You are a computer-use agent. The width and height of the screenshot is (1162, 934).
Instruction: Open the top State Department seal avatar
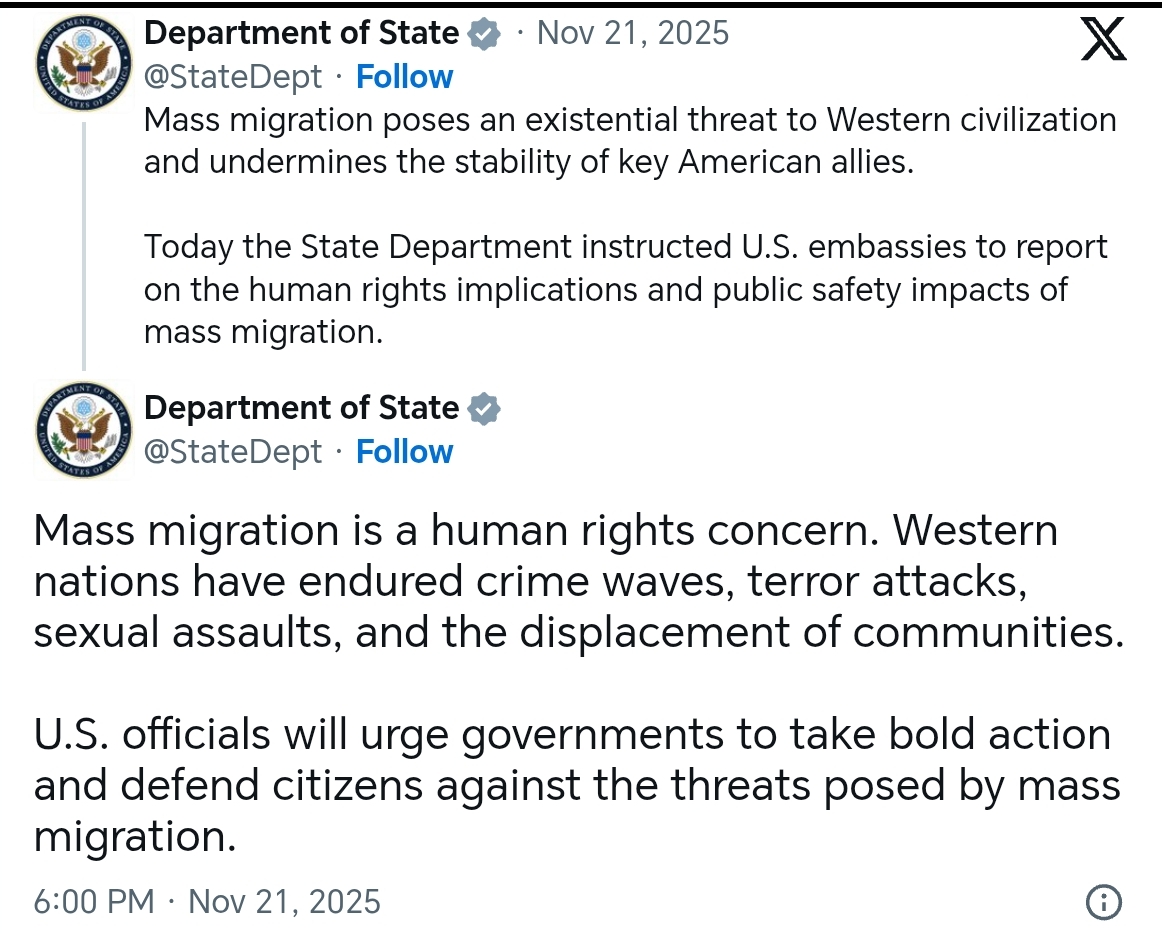[83, 62]
